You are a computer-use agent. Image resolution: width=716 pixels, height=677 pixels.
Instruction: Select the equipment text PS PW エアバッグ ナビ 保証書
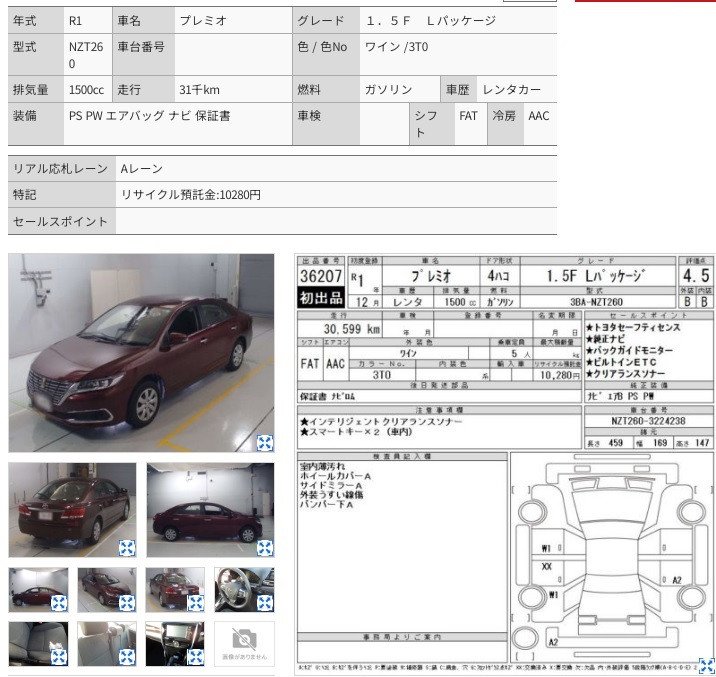click(149, 116)
